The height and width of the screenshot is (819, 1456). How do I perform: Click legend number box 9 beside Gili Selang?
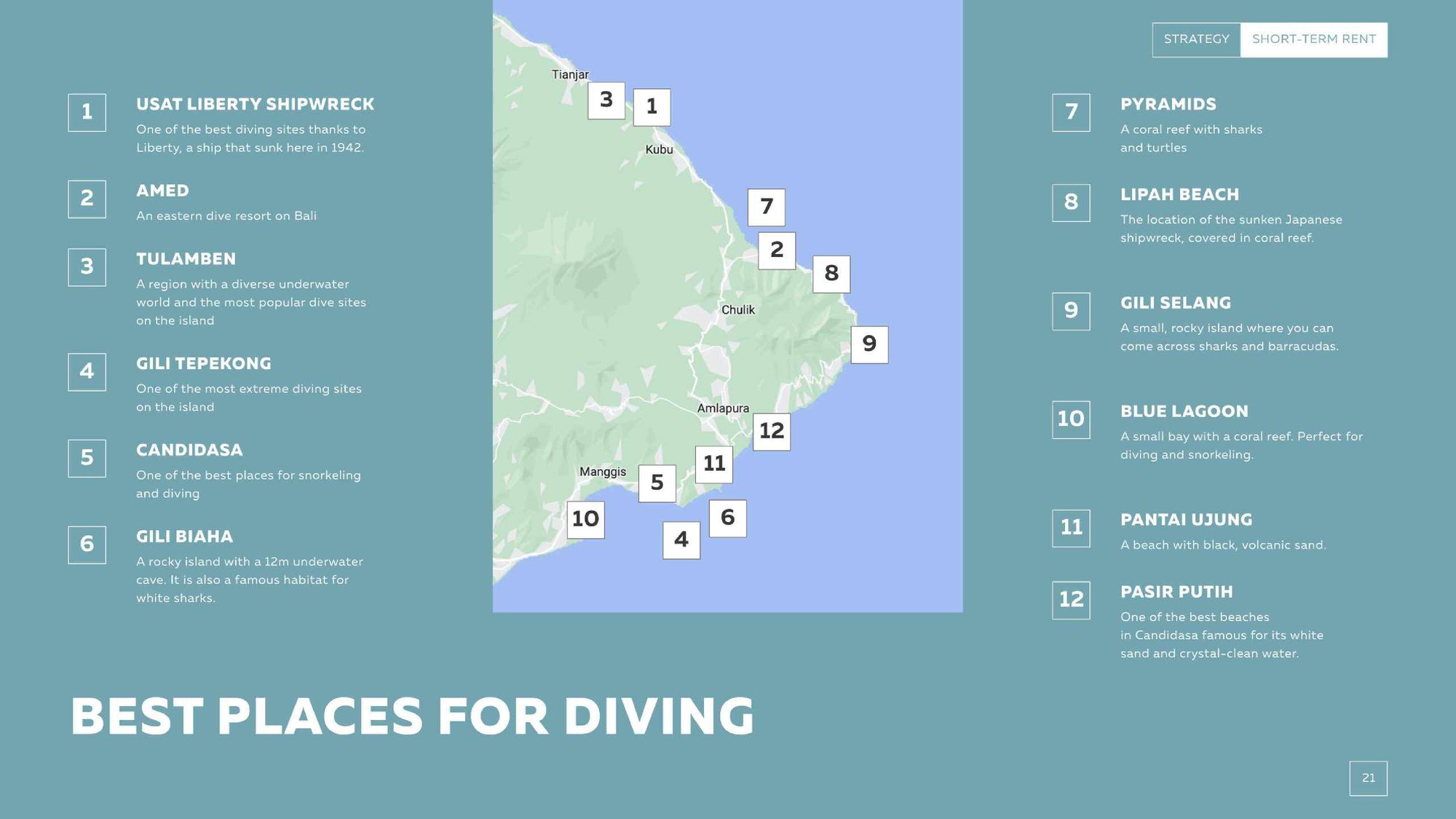(x=1071, y=311)
